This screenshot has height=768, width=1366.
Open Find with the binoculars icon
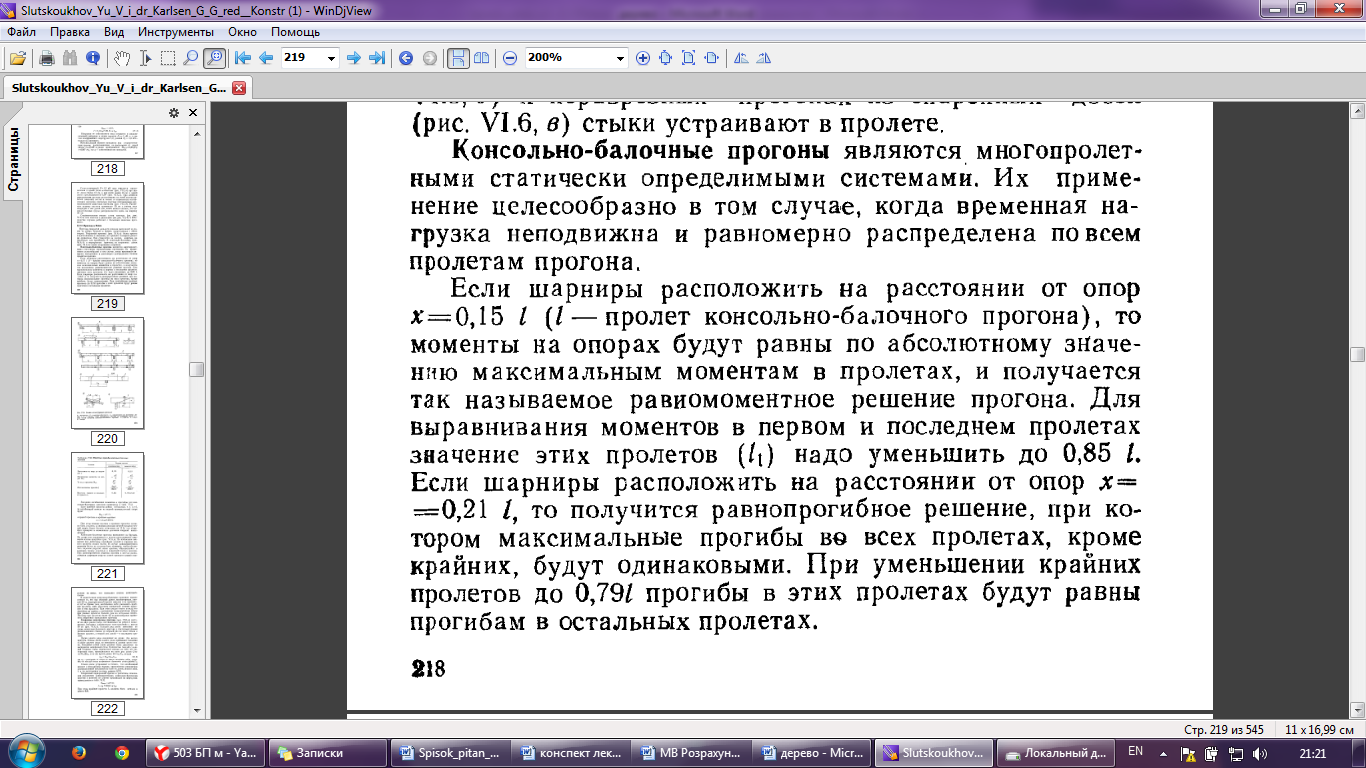tap(70, 58)
